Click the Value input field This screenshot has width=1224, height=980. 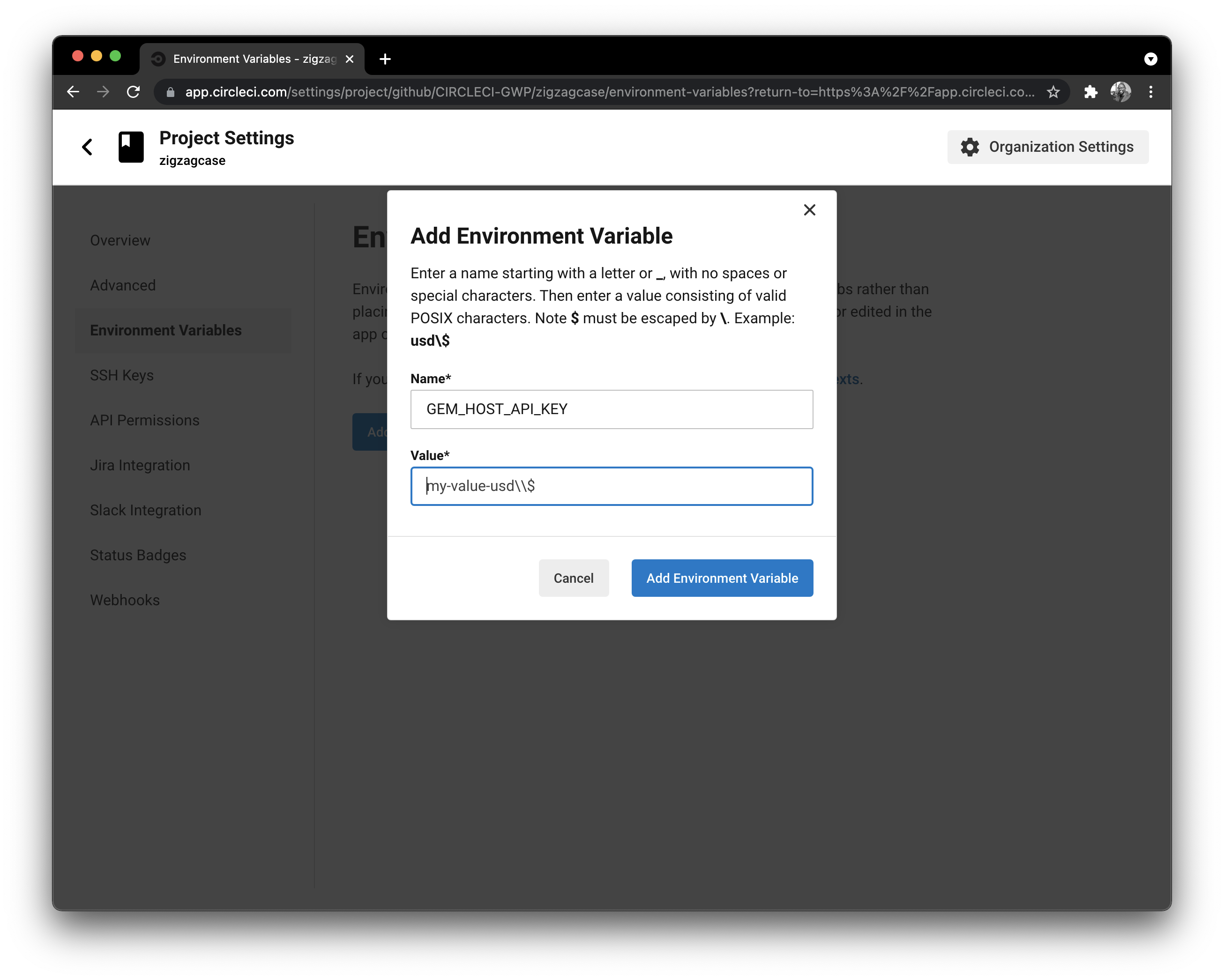pos(612,486)
